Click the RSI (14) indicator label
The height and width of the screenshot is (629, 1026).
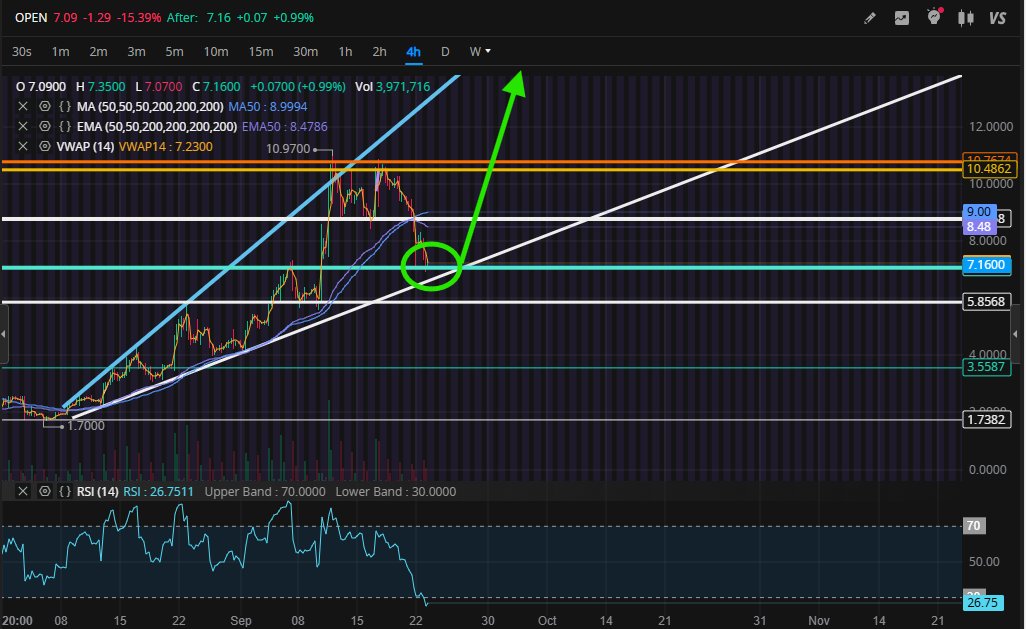97,492
